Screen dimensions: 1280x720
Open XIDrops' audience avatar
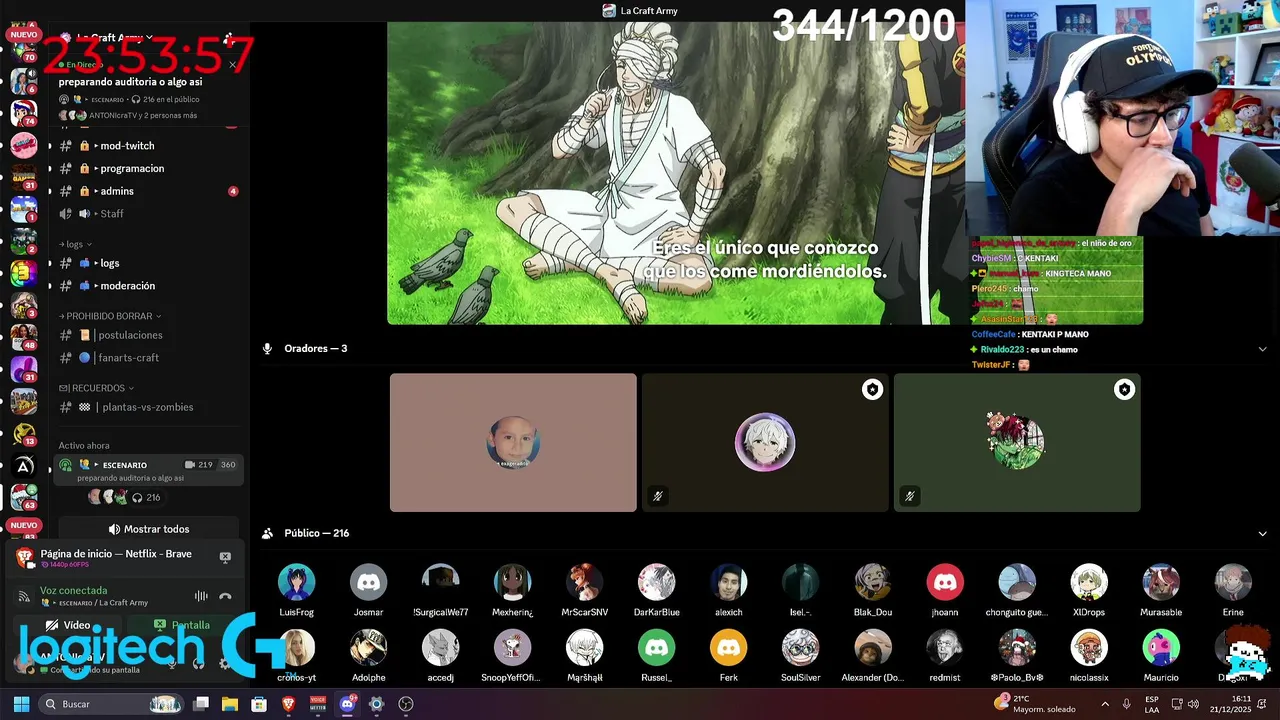1088,582
